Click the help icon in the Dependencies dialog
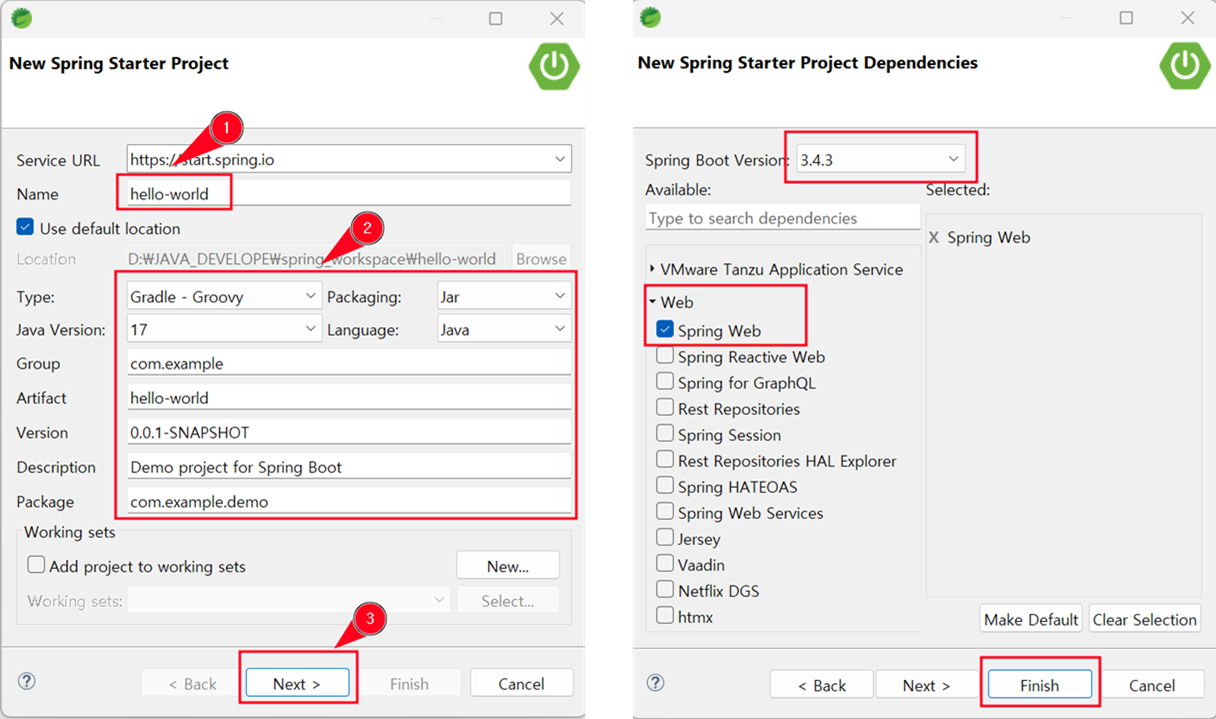This screenshot has width=1216, height=719. point(655,682)
